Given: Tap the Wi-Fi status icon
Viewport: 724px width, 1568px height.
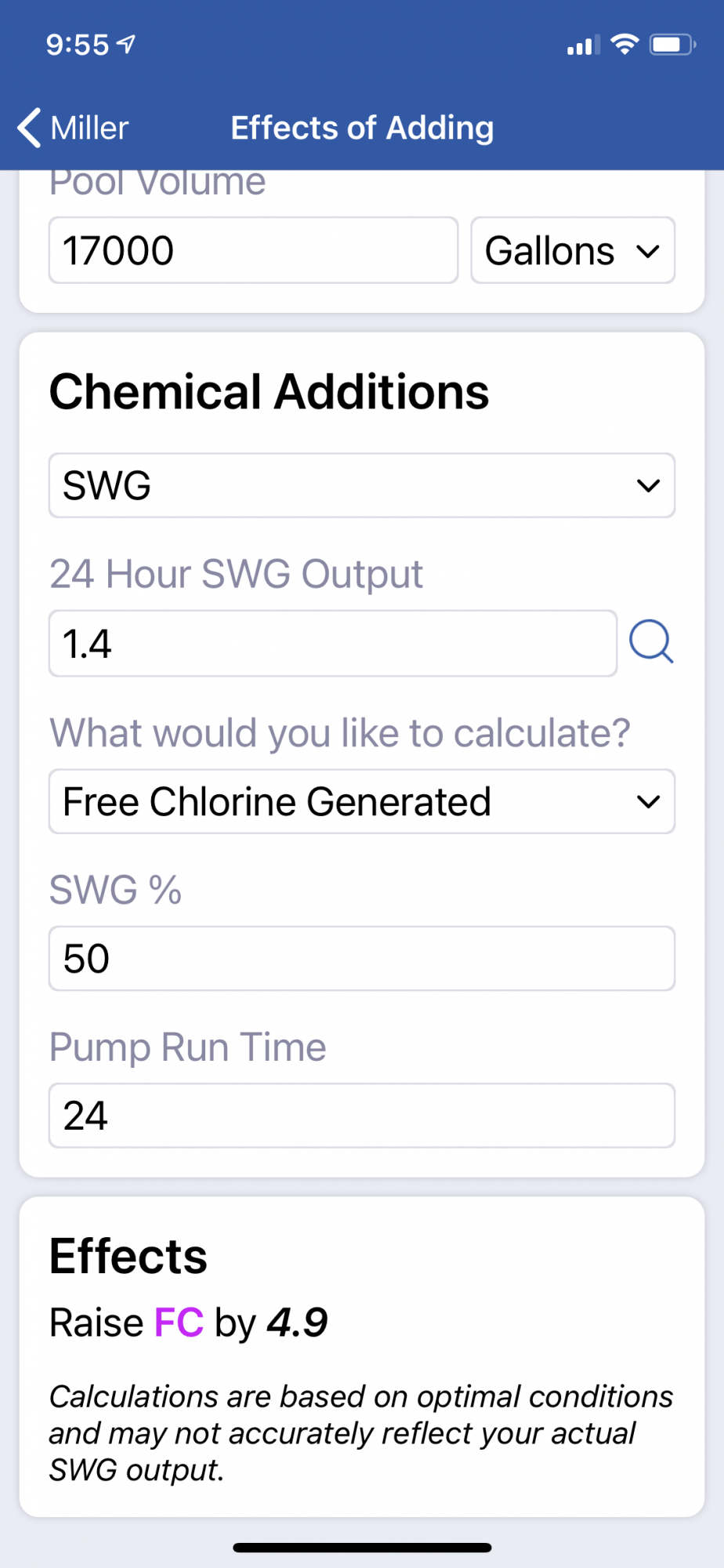Looking at the screenshot, I should point(624,45).
